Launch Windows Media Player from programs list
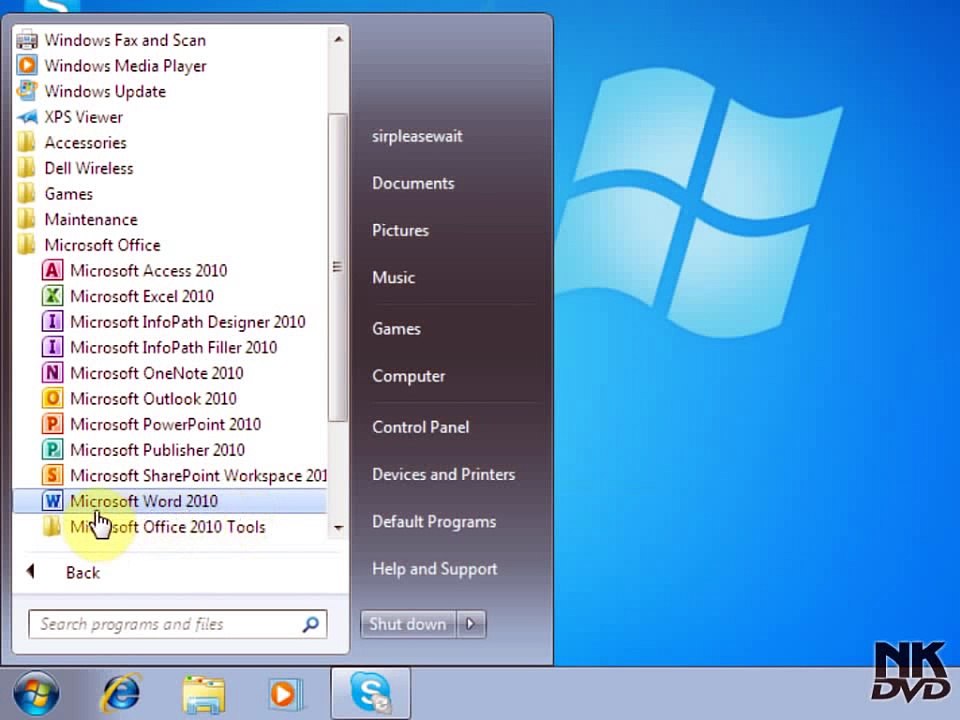Screen dimensions: 960x720 tap(170, 66)
